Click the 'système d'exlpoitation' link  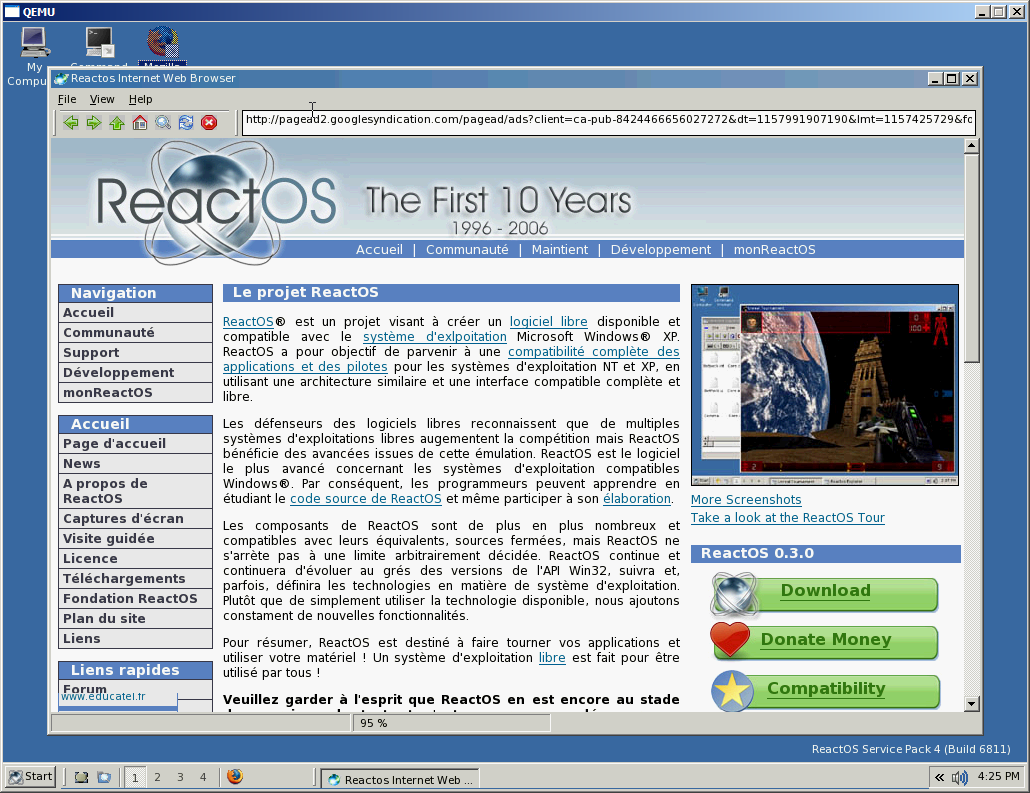coord(435,337)
